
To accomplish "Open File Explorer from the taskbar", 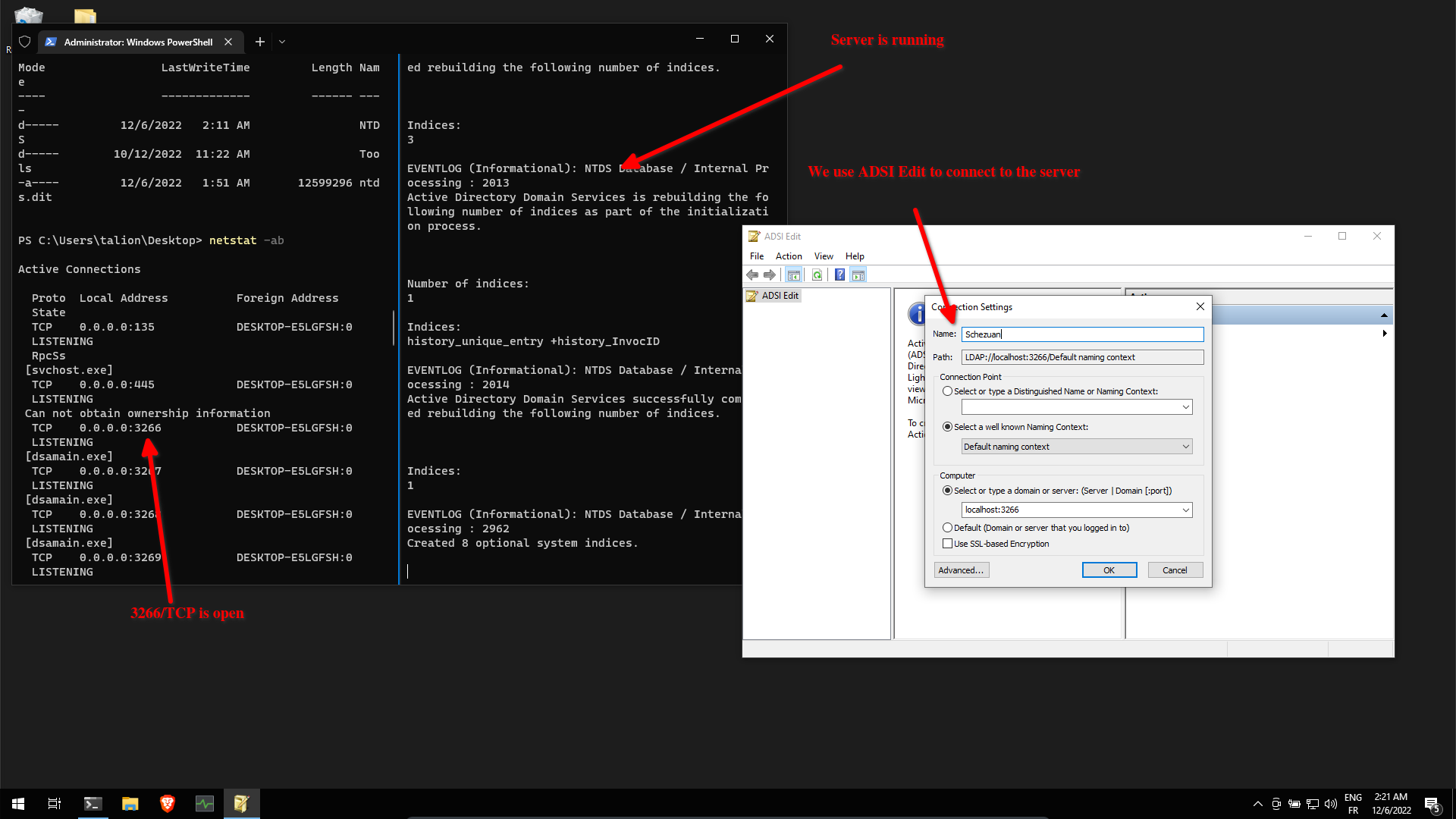I will [x=130, y=804].
